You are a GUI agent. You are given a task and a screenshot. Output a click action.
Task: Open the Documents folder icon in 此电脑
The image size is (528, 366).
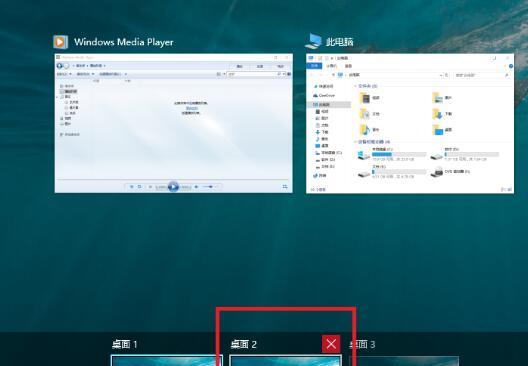pyautogui.click(x=365, y=114)
